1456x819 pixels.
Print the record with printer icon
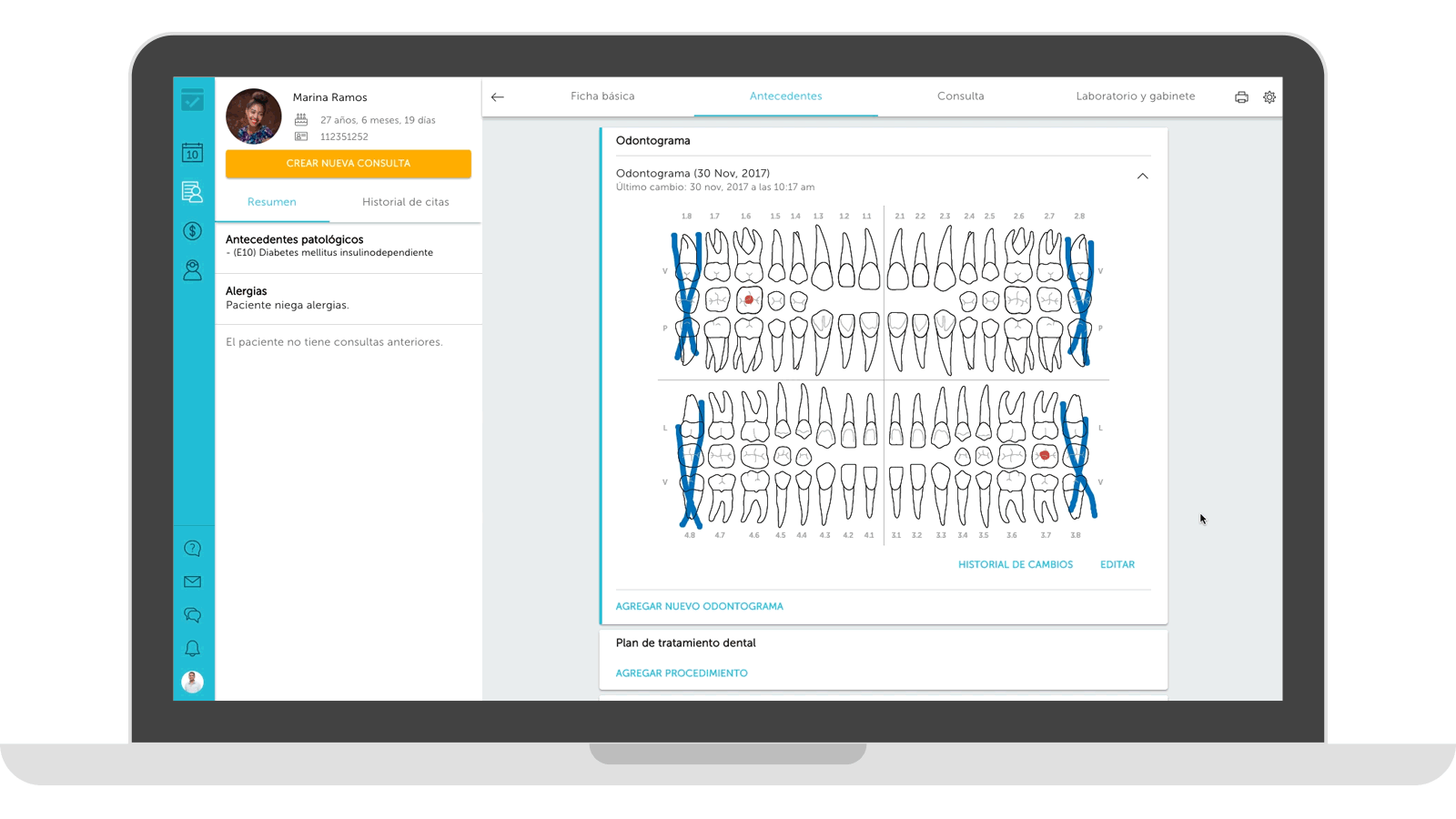[x=1241, y=97]
